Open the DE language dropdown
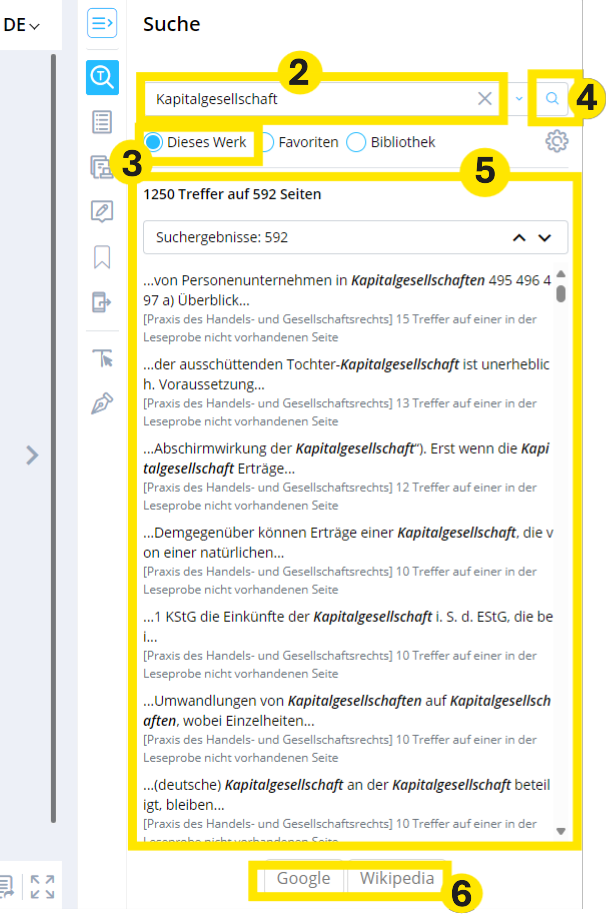The width and height of the screenshot is (606, 914). point(22,25)
